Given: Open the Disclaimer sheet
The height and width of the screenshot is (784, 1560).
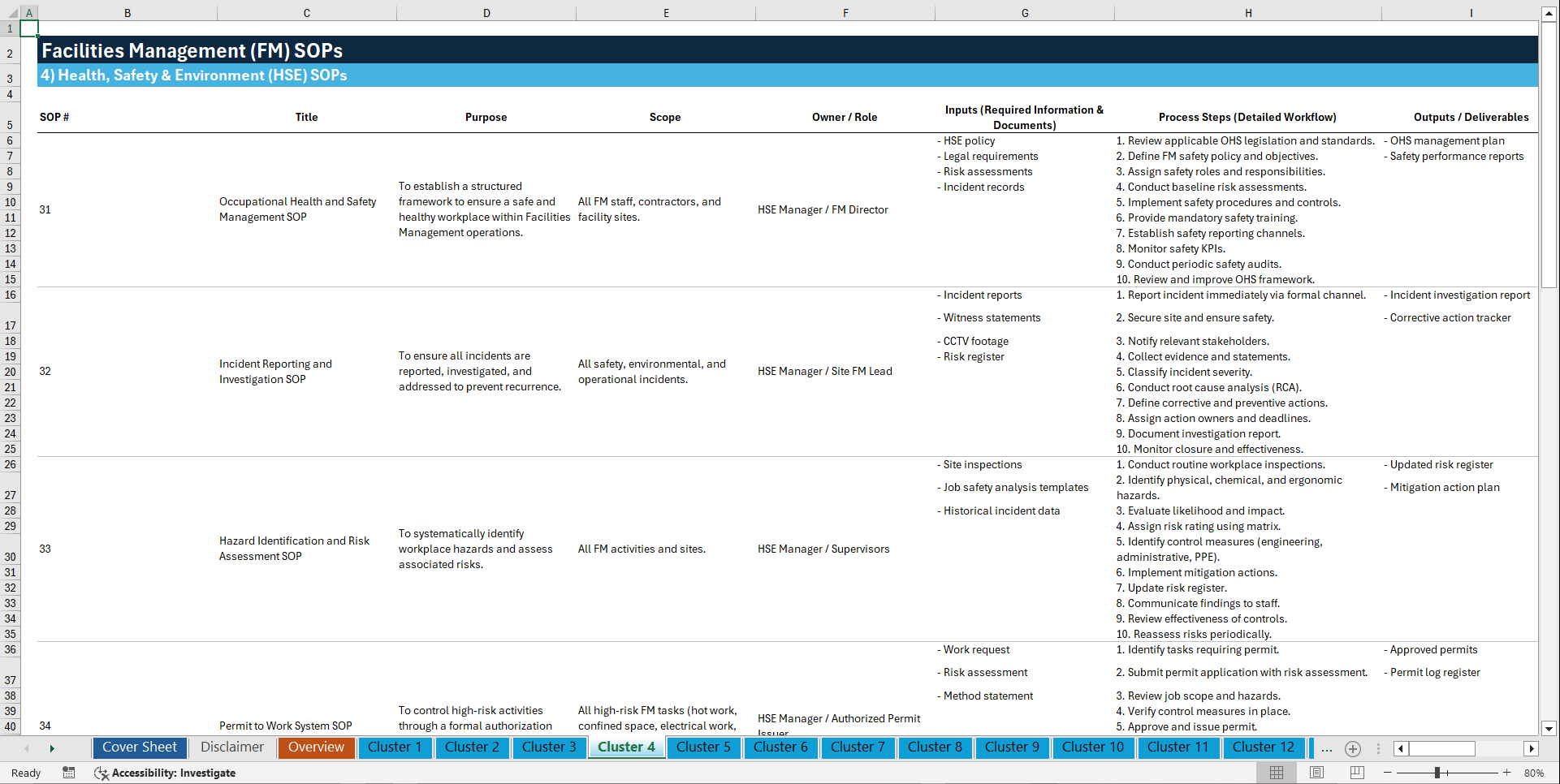Looking at the screenshot, I should [231, 747].
